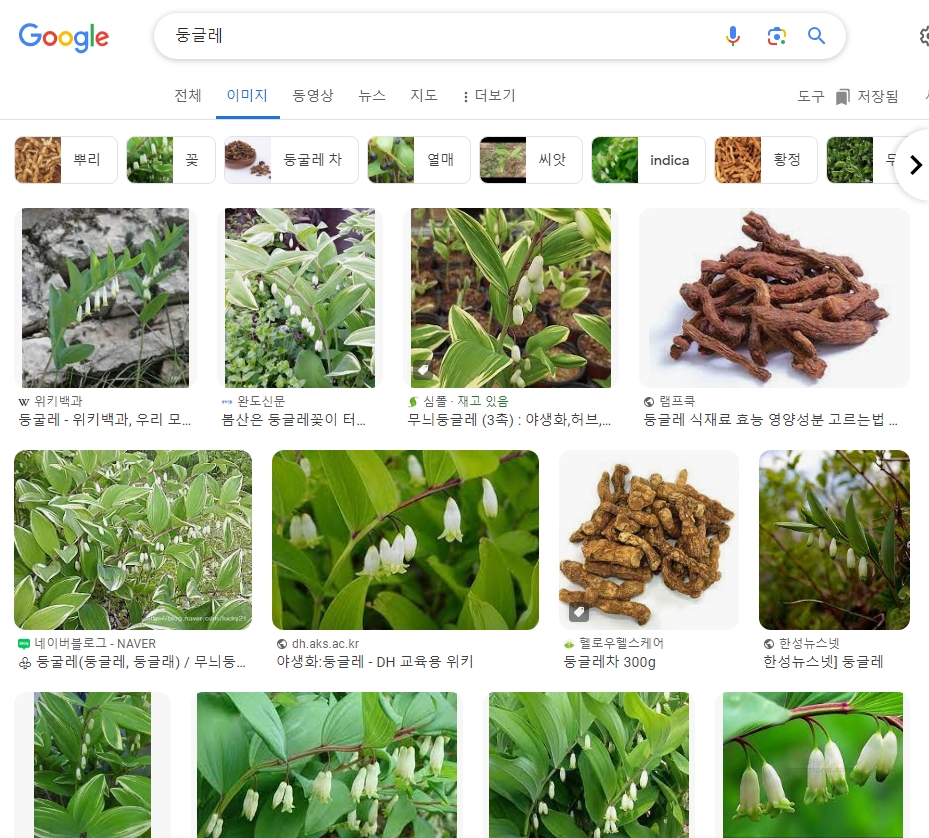Switch to the 뉴스 tab
Screen dimensions: 929x838
point(371,96)
